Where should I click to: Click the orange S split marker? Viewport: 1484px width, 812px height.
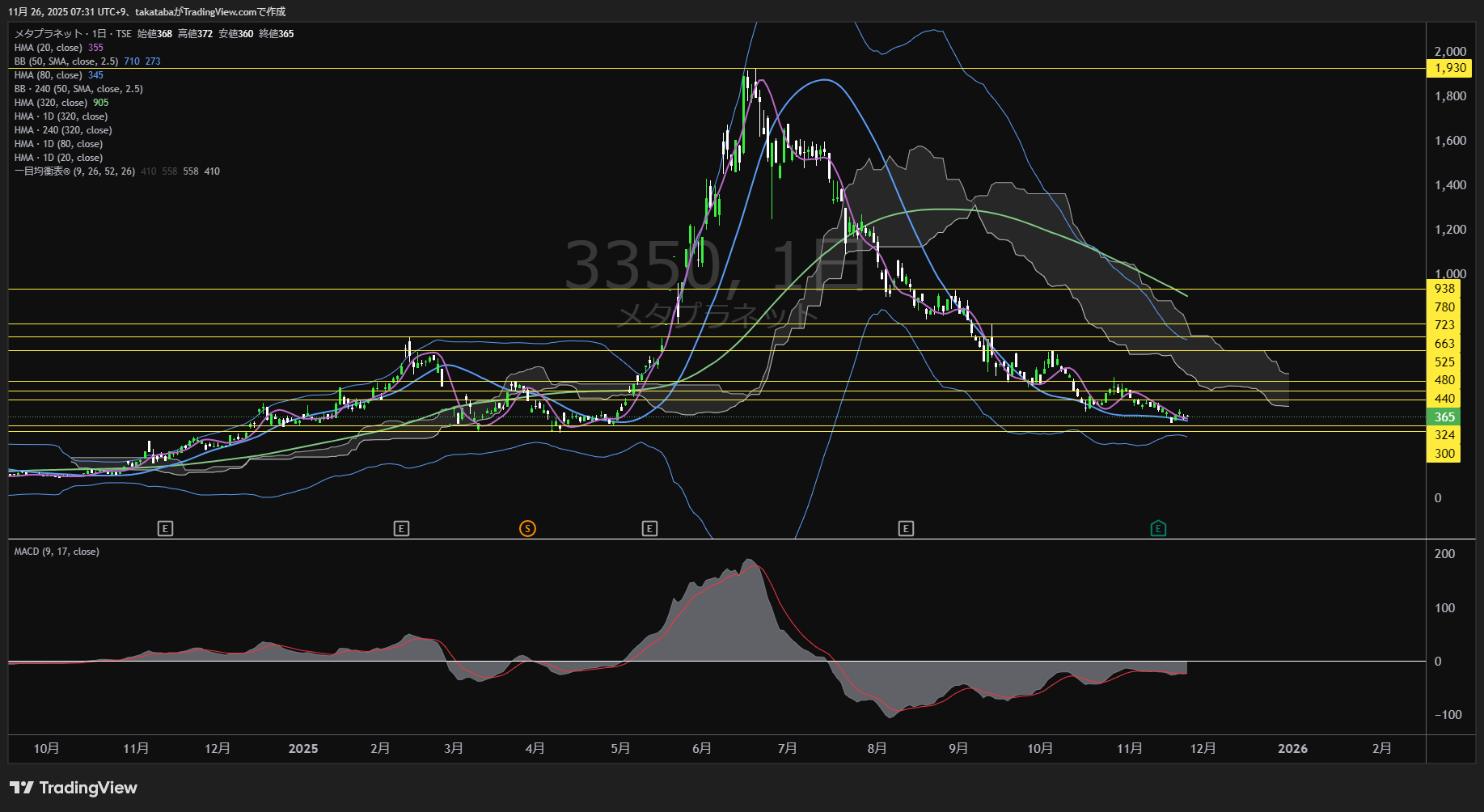click(527, 529)
